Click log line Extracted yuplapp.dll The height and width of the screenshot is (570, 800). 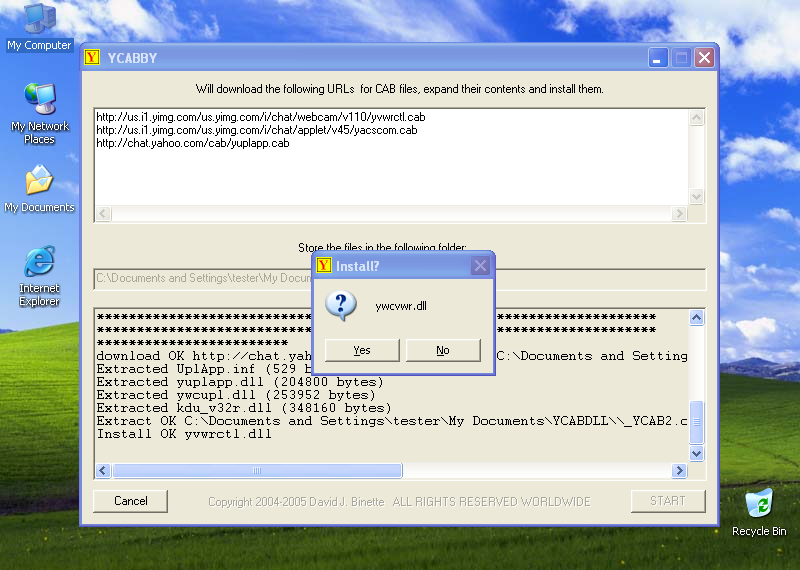click(240, 382)
